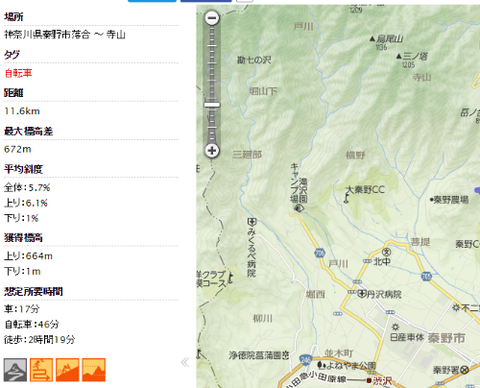This screenshot has width=480, height=388.
Task: Click the 平均斜度 section heading
Action: pyautogui.click(x=23, y=169)
